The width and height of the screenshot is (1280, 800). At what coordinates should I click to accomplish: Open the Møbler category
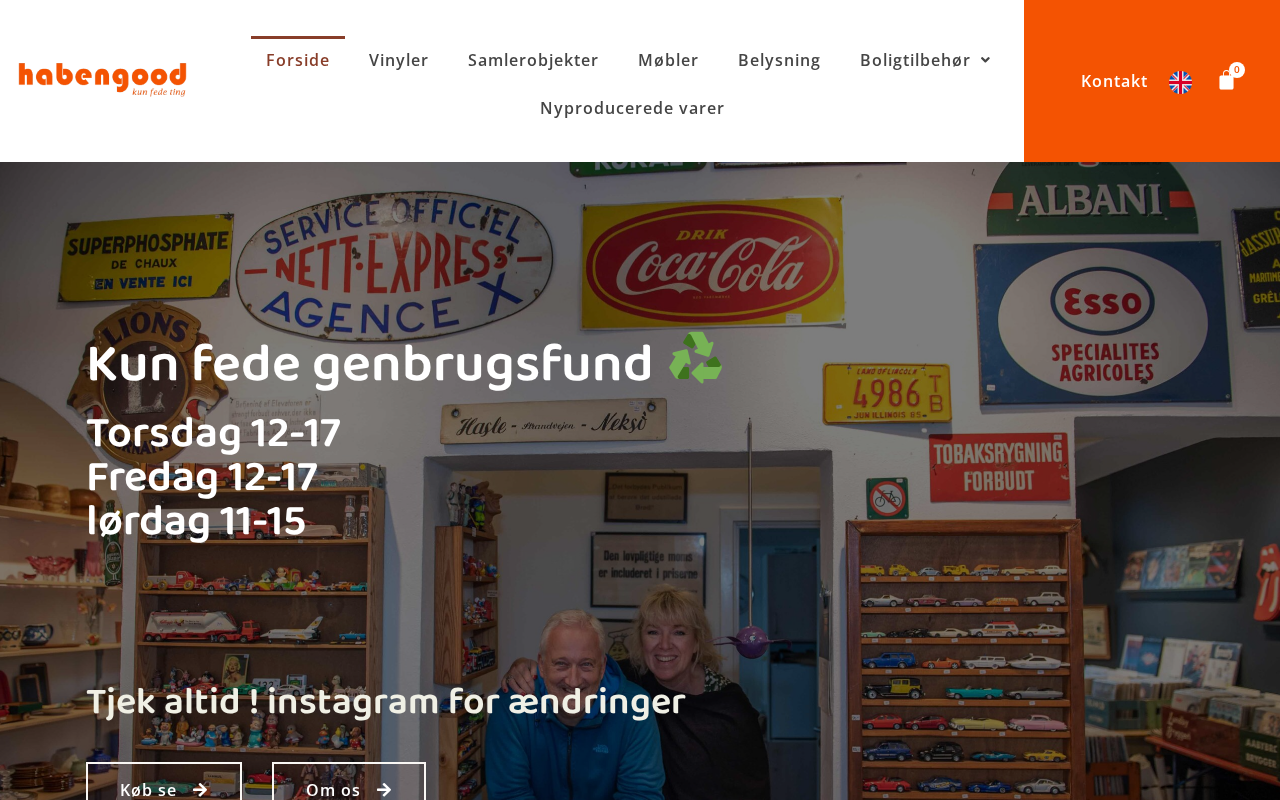pos(668,60)
